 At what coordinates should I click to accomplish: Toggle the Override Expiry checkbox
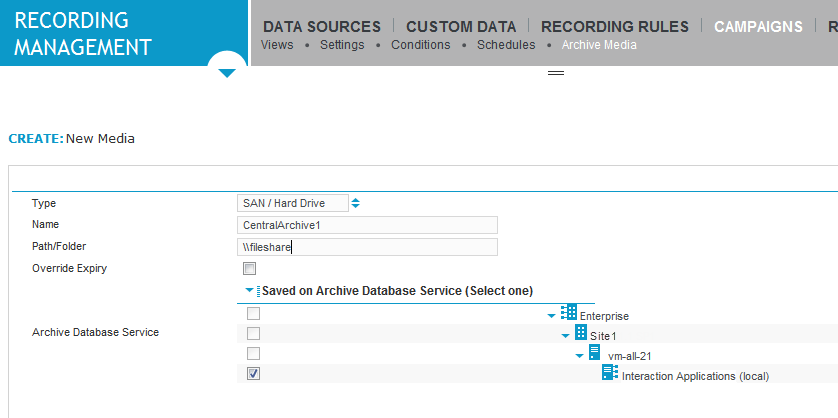250,268
